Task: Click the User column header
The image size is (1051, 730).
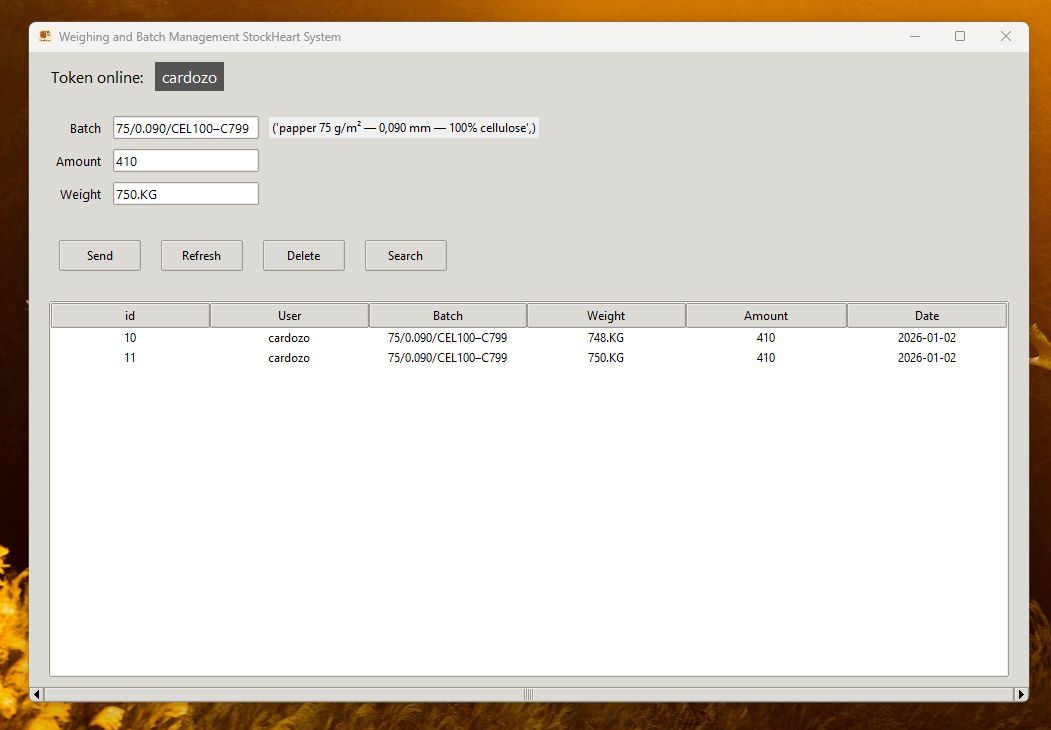Action: pos(289,316)
